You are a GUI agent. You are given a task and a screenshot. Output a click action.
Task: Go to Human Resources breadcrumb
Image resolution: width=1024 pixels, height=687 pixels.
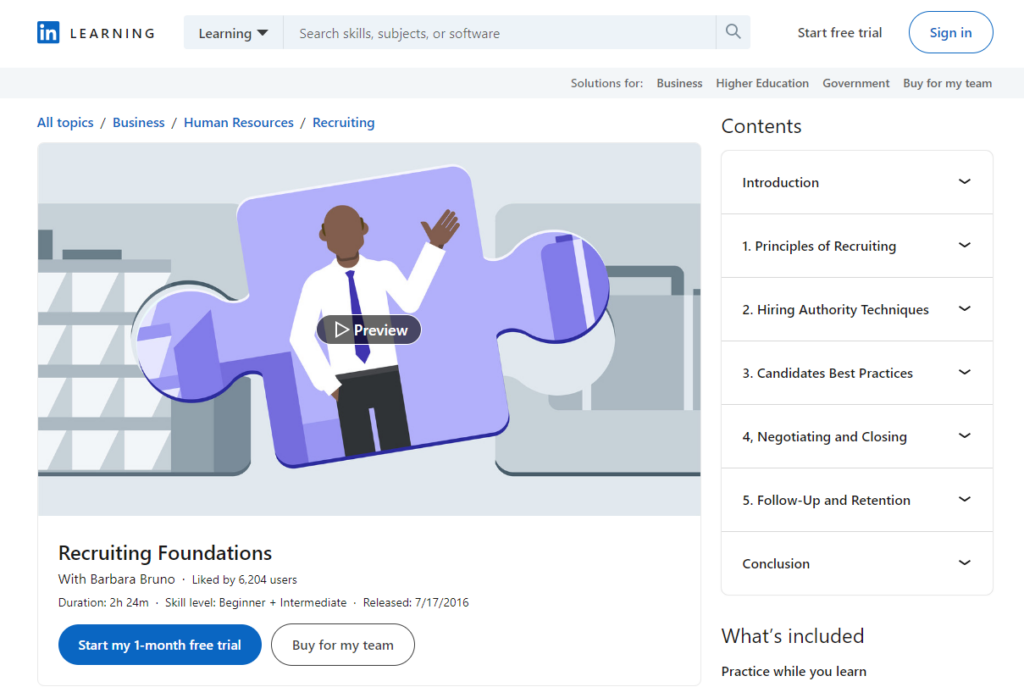238,122
